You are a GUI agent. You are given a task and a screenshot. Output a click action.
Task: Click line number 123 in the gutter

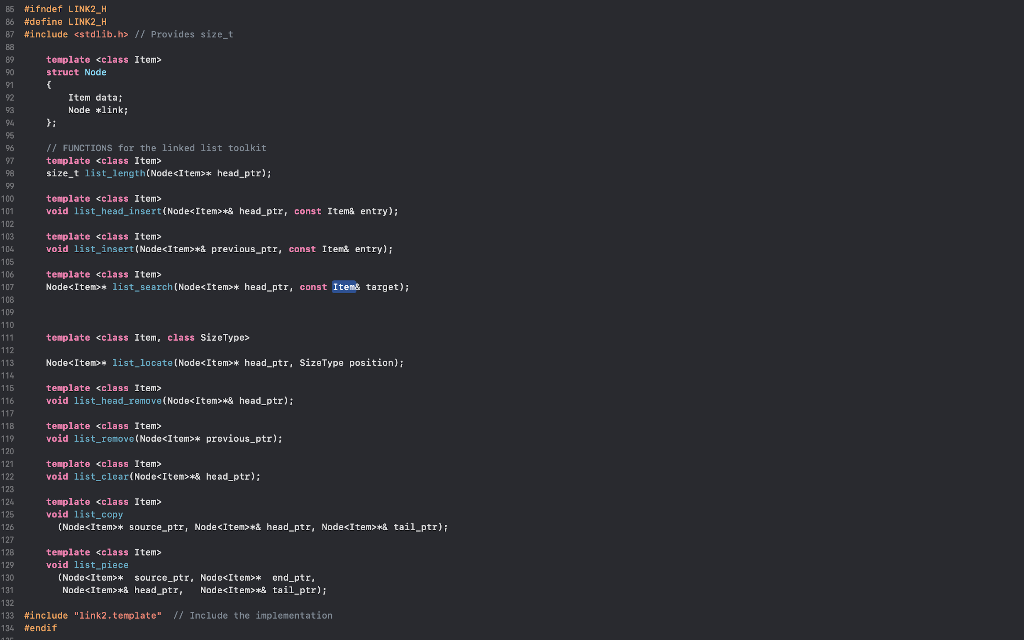[x=8, y=489]
